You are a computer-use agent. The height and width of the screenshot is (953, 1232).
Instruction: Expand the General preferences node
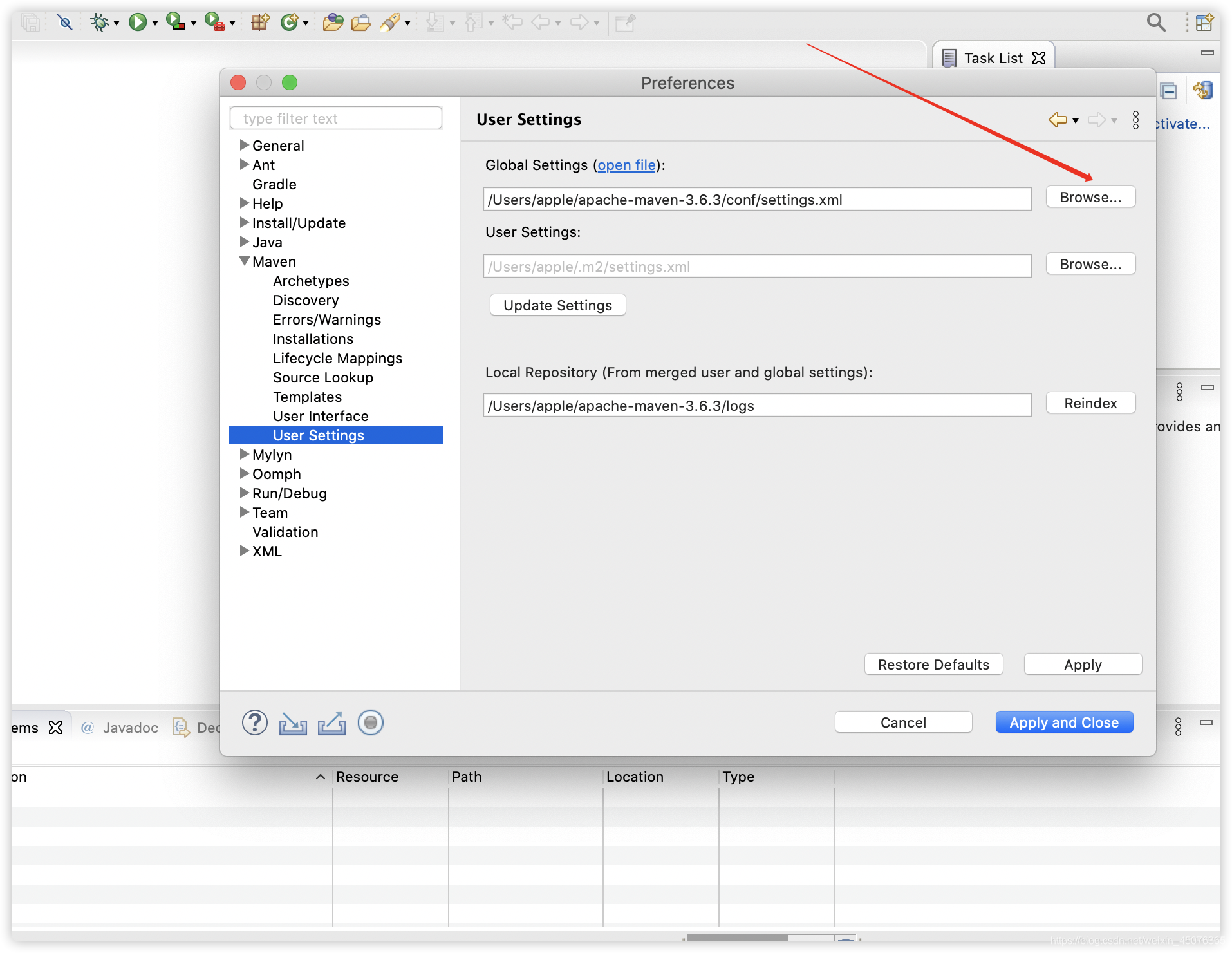245,144
